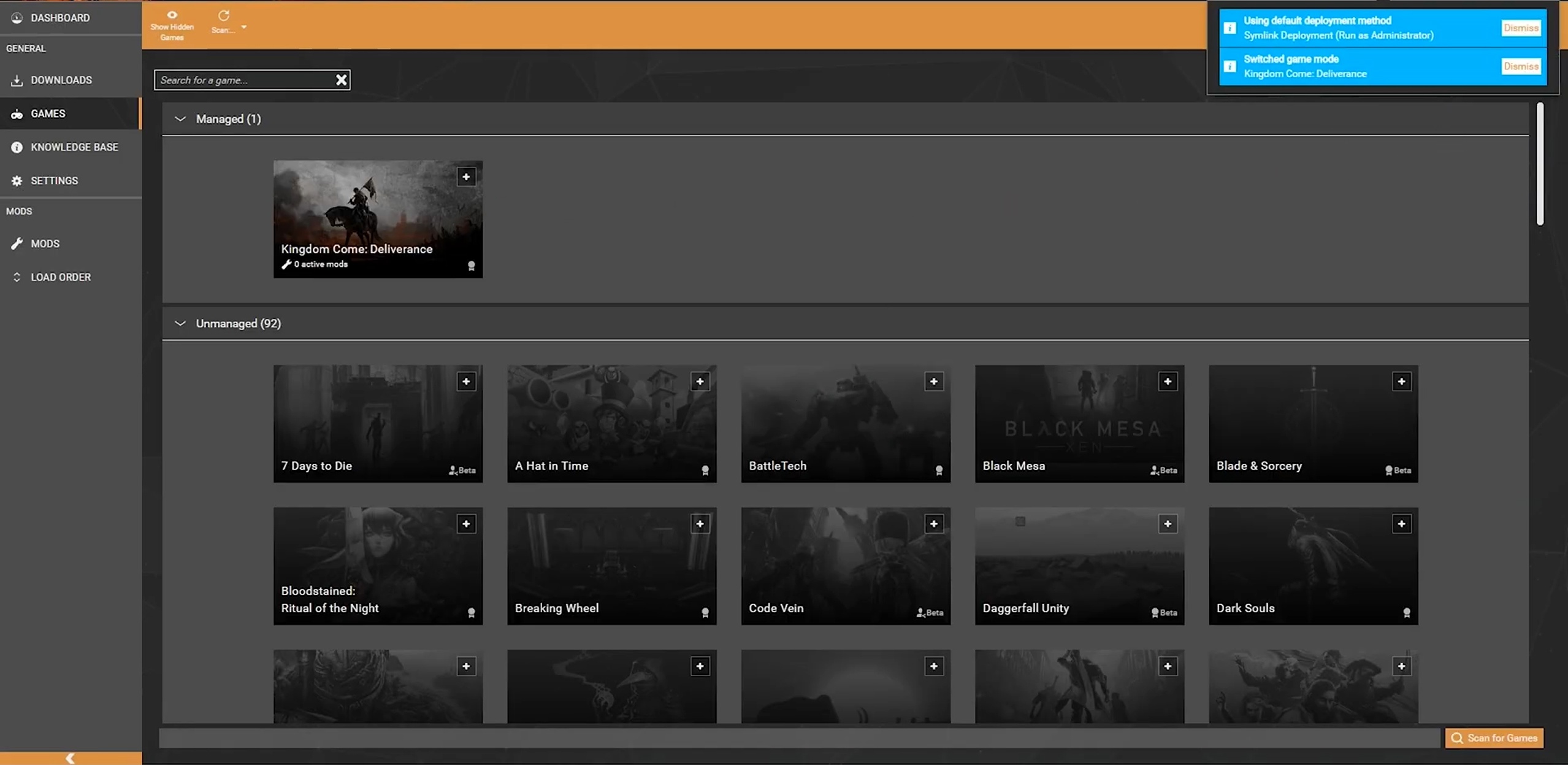Click badge icon on Breaking Wheel
1568x765 pixels.
click(705, 613)
